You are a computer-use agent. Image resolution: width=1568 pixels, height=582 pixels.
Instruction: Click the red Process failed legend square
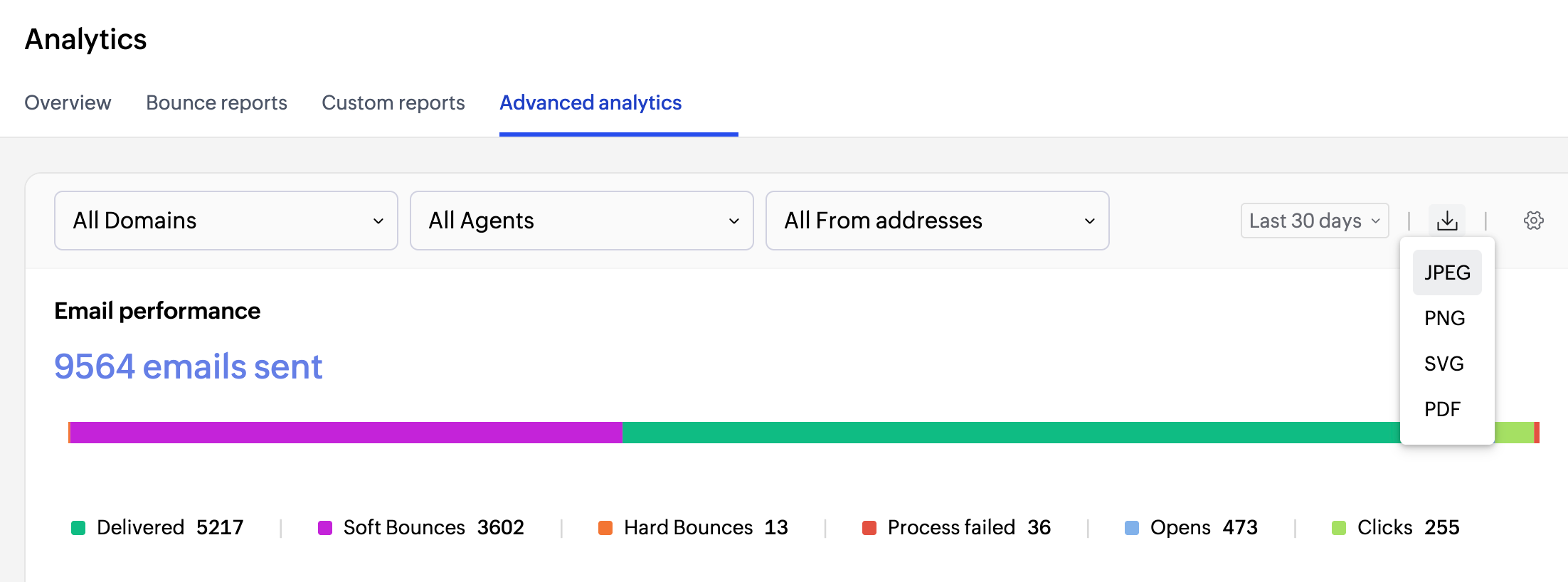point(869,528)
